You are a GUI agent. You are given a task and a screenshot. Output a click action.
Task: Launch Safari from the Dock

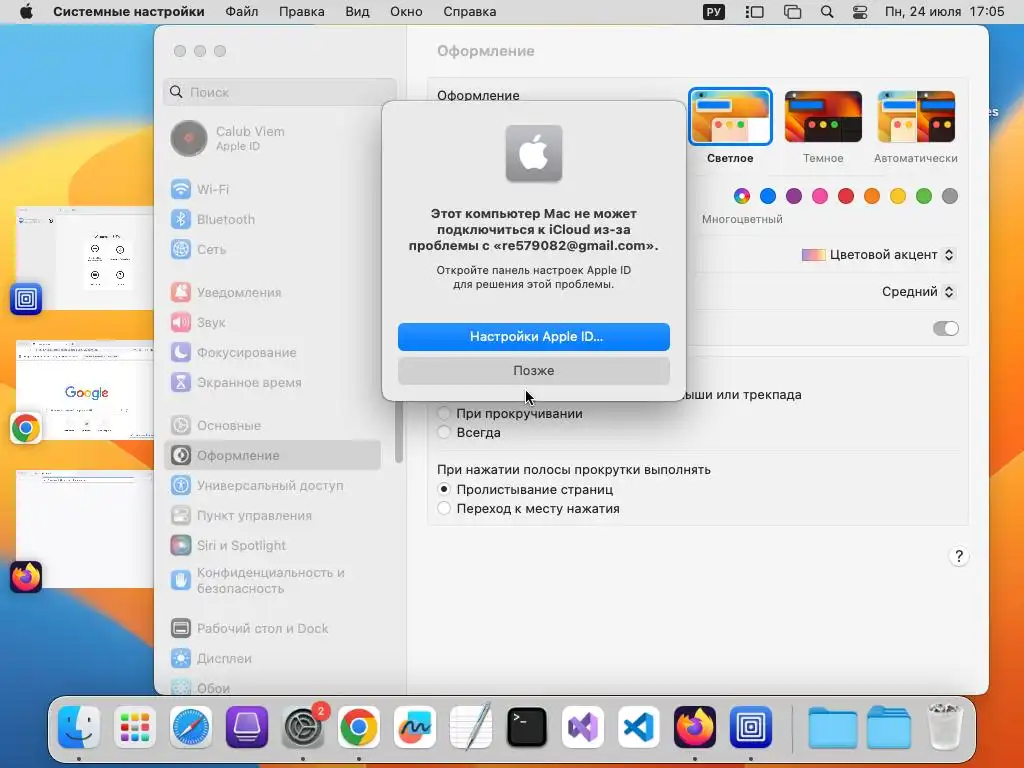[x=191, y=727]
